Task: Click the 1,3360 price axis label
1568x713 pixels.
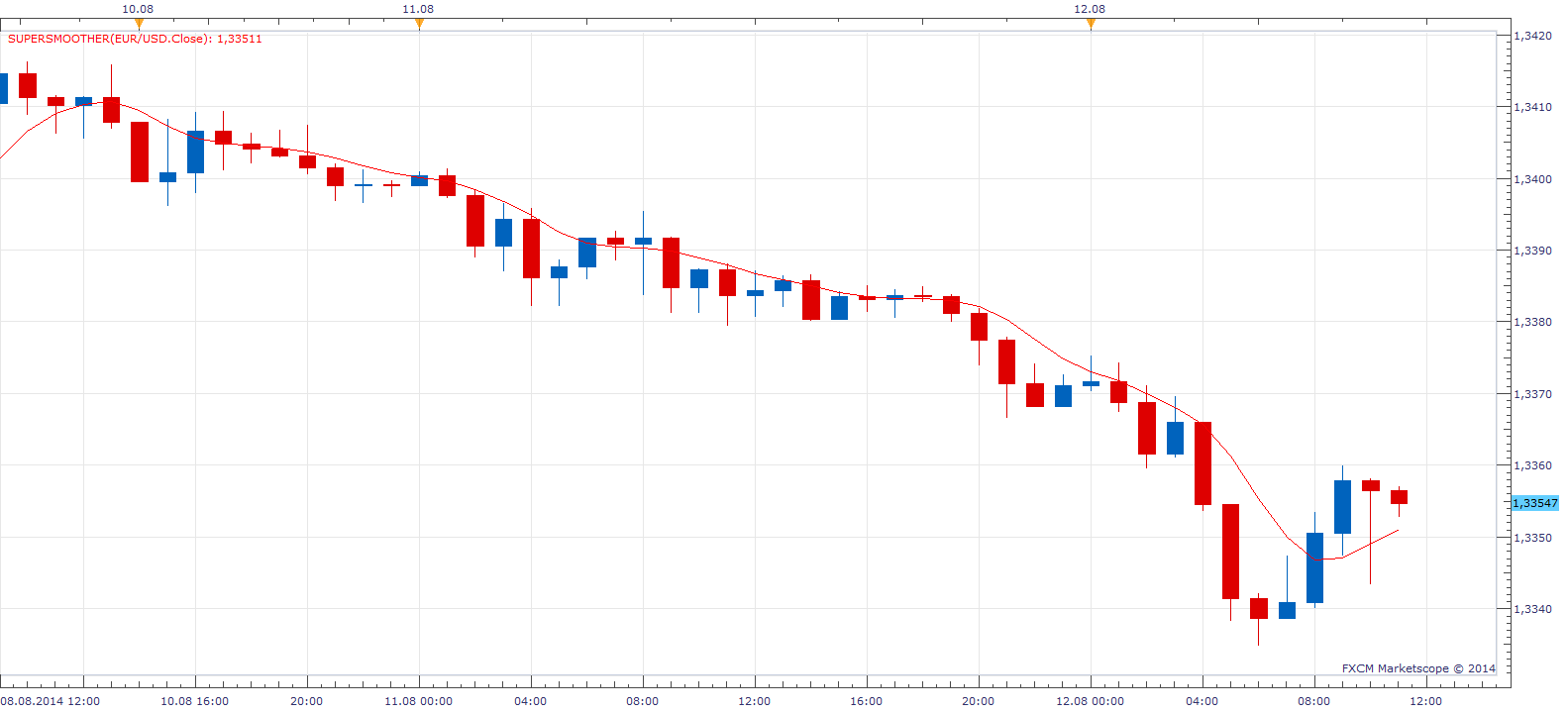Action: tap(1533, 465)
